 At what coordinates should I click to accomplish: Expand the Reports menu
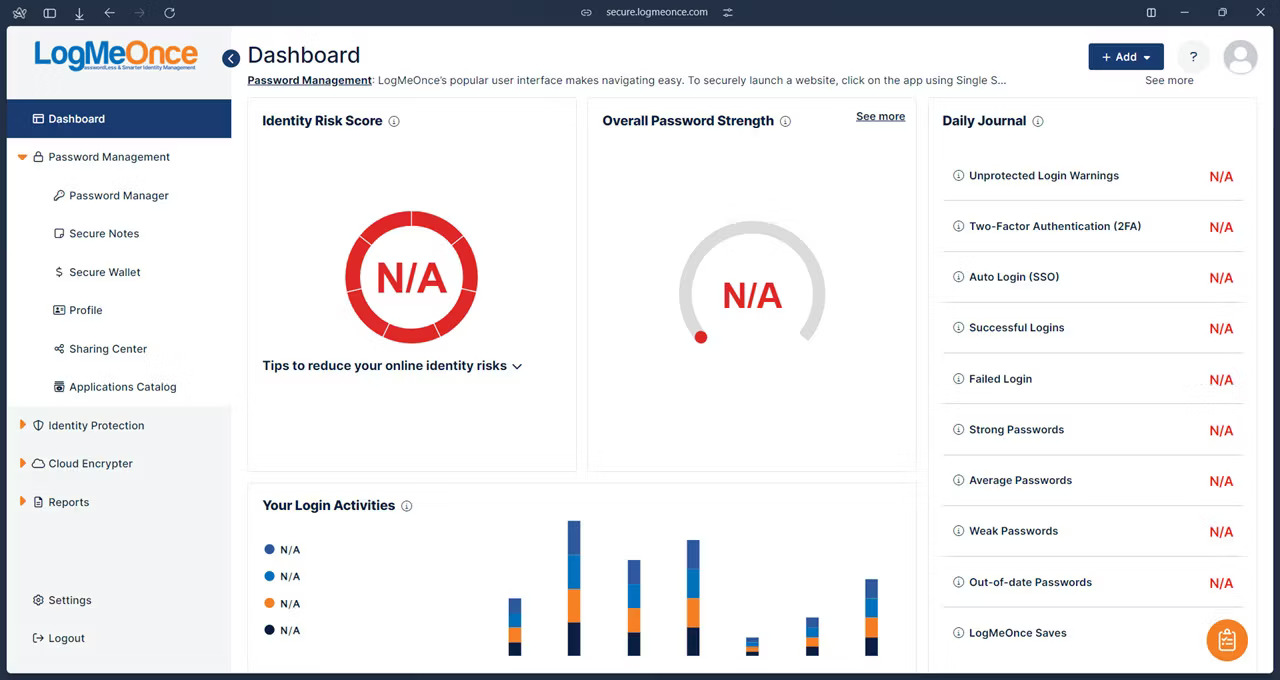[68, 501]
